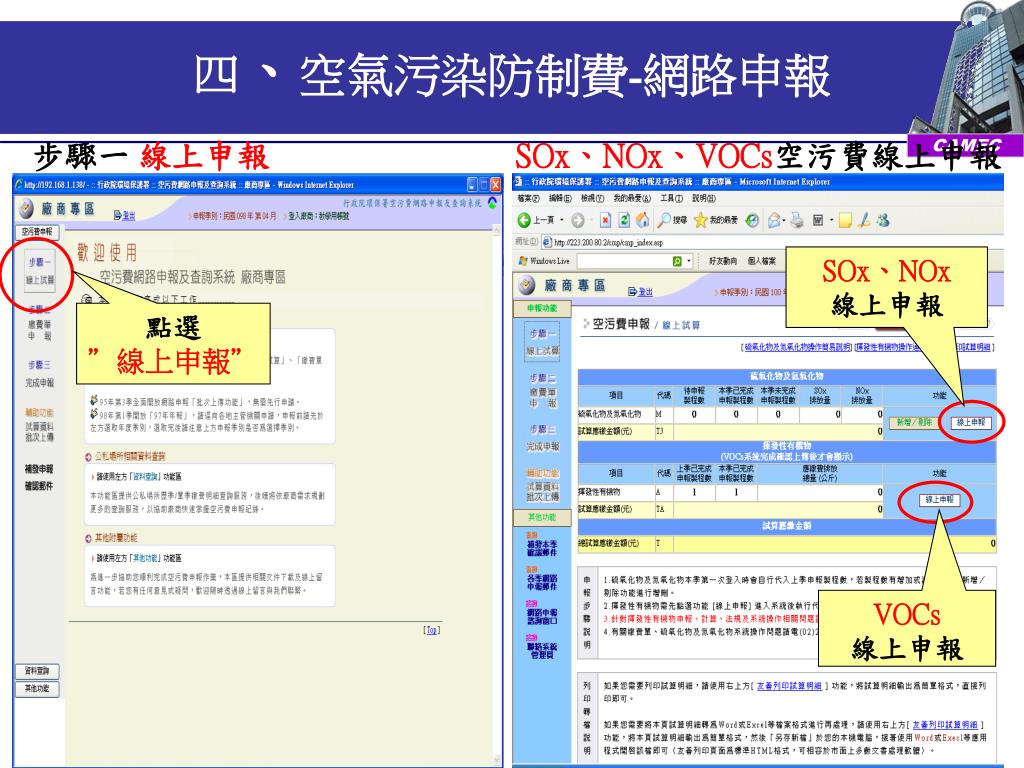Screen dimensions: 1024x768
Task: Open 編輯(E) menu in right browser
Action: 560,199
